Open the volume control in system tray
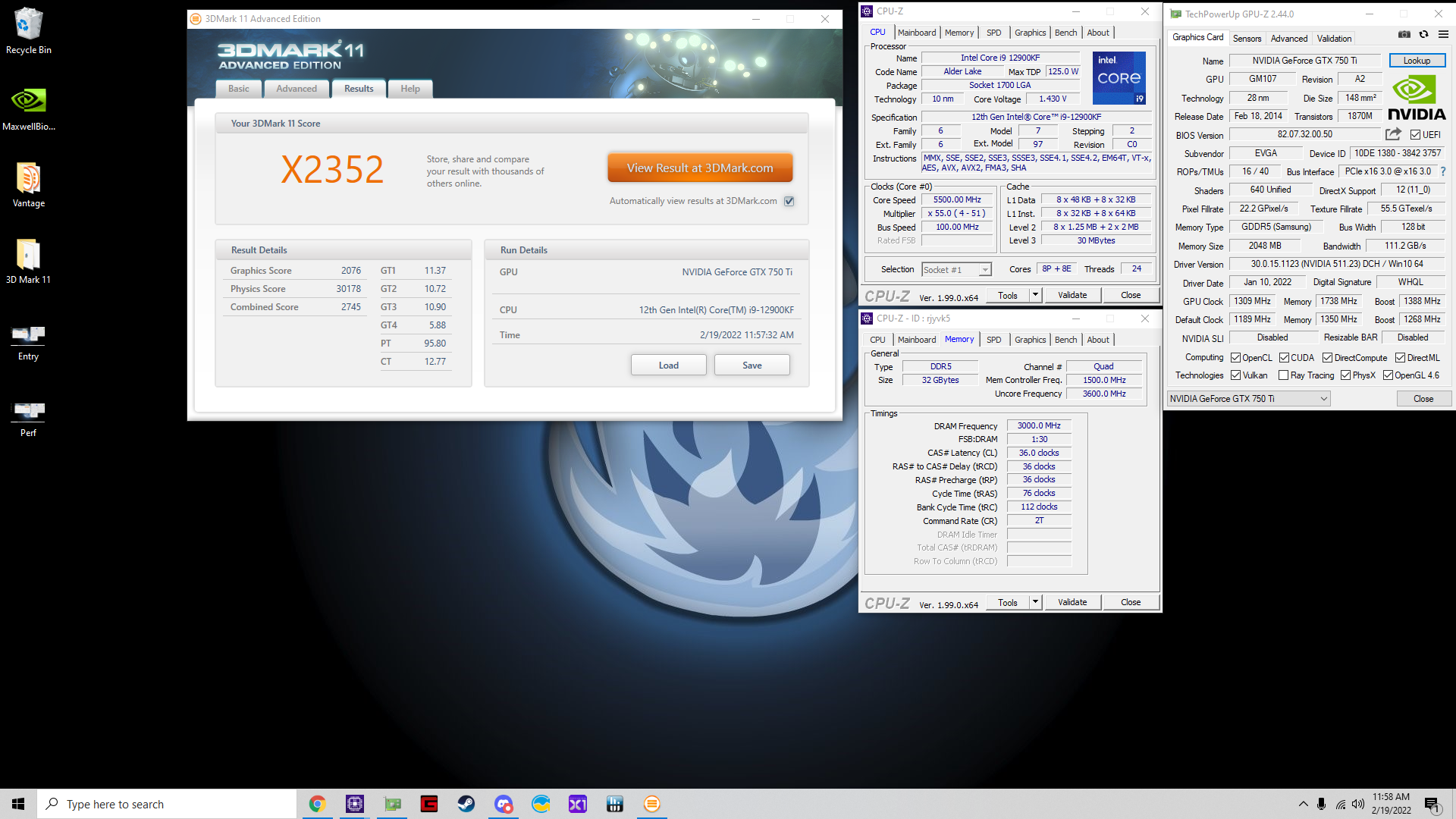 (1357, 804)
